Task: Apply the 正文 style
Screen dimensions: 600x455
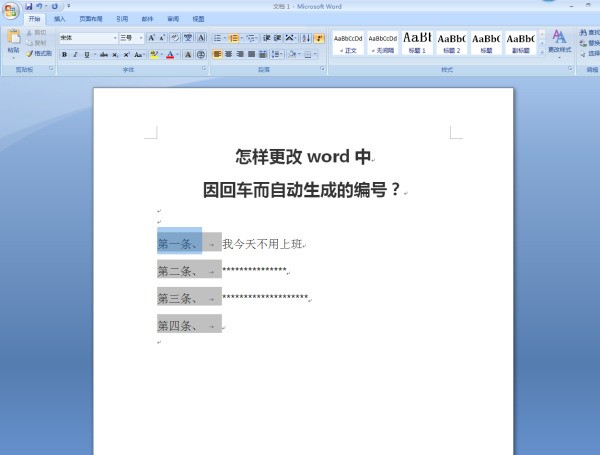Action: click(x=348, y=43)
